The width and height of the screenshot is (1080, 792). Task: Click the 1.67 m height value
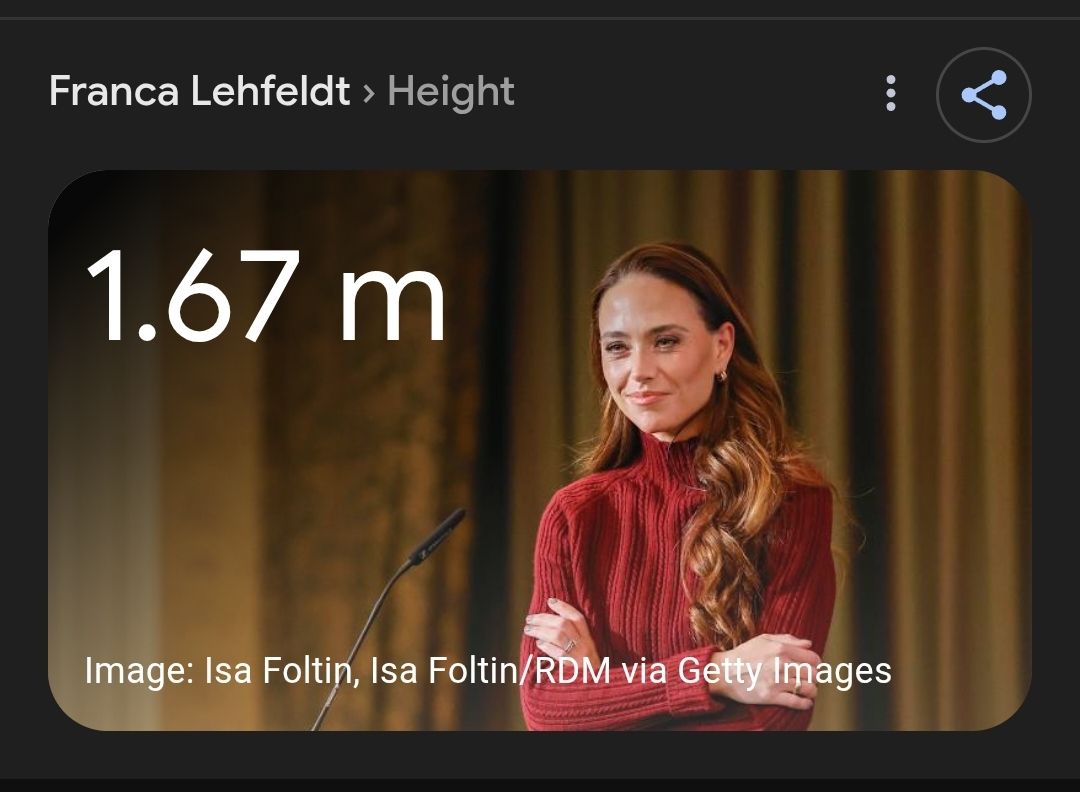[267, 295]
